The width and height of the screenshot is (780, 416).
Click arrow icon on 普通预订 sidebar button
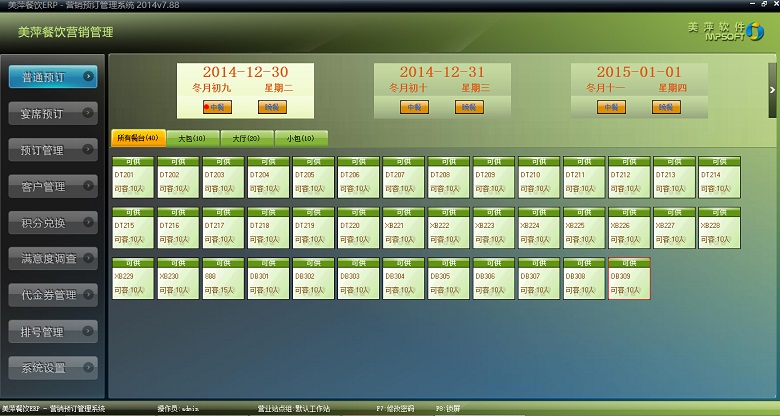click(89, 76)
